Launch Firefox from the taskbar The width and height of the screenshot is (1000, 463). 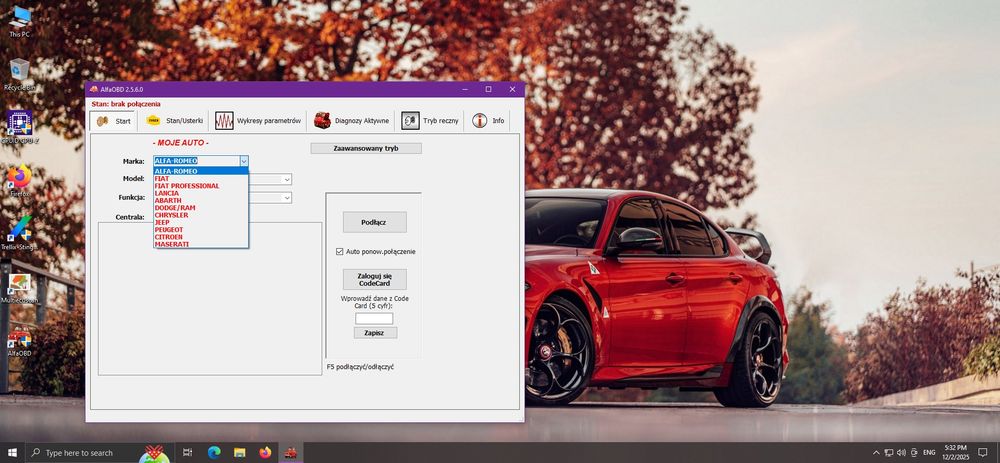pos(265,453)
